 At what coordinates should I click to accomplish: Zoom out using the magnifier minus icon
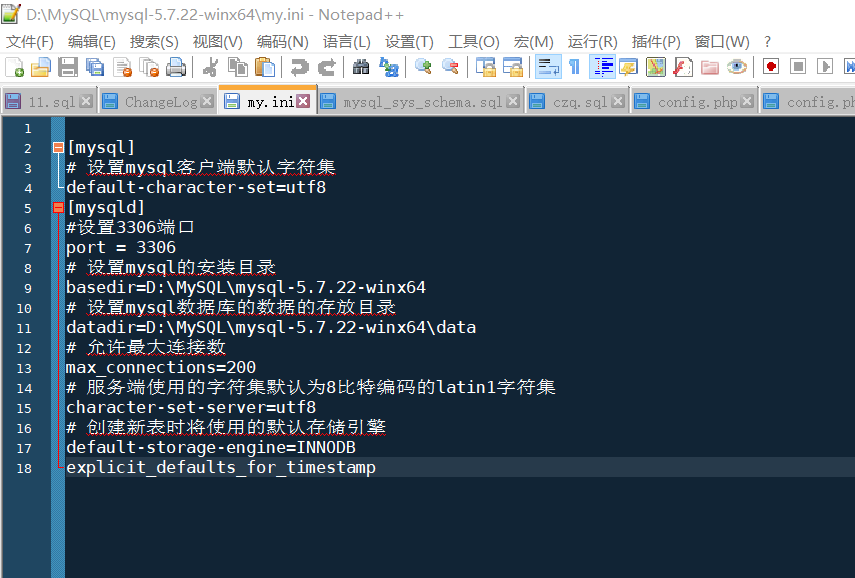click(x=450, y=67)
